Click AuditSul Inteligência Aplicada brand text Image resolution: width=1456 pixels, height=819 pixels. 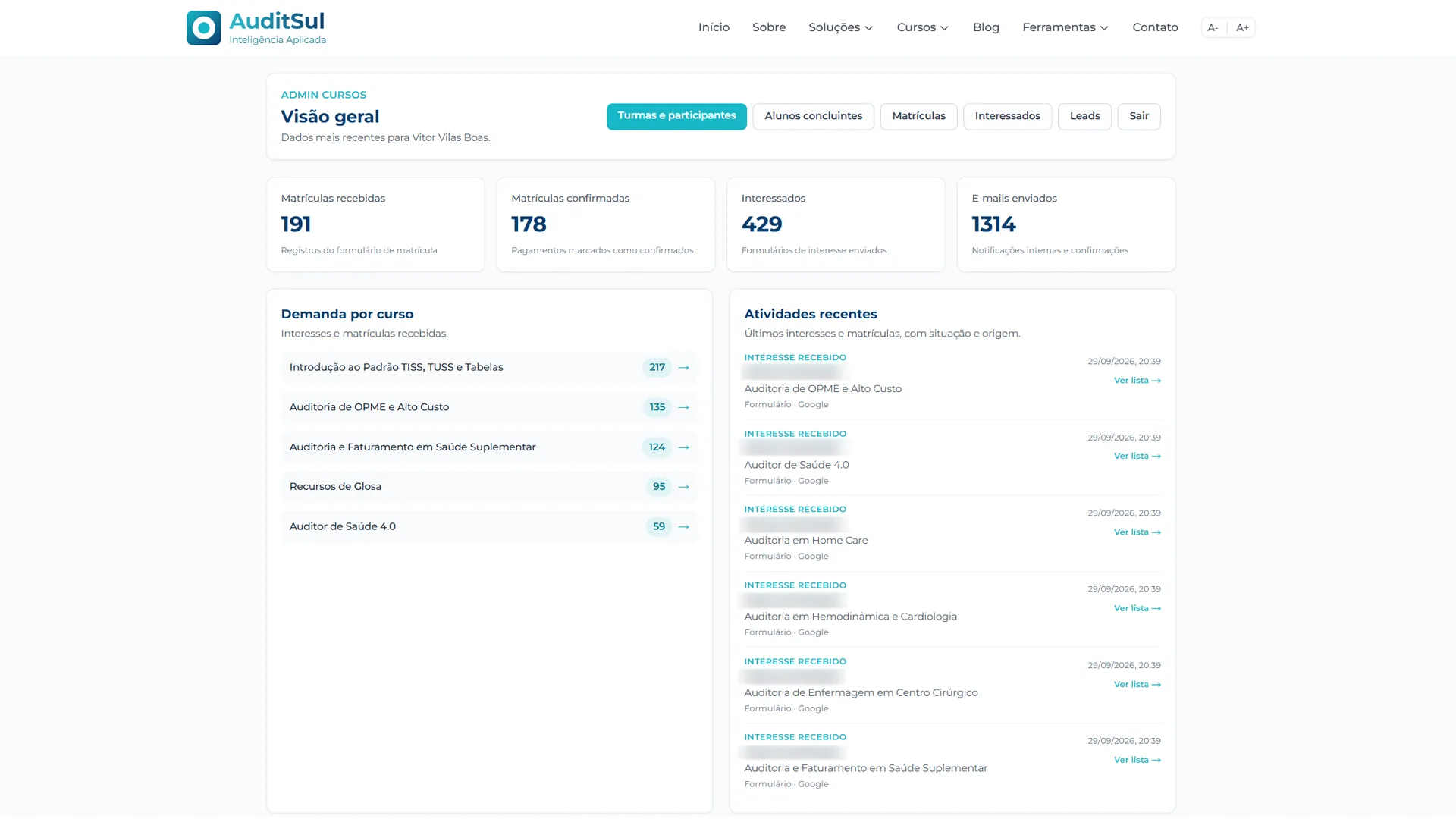pyautogui.click(x=278, y=28)
